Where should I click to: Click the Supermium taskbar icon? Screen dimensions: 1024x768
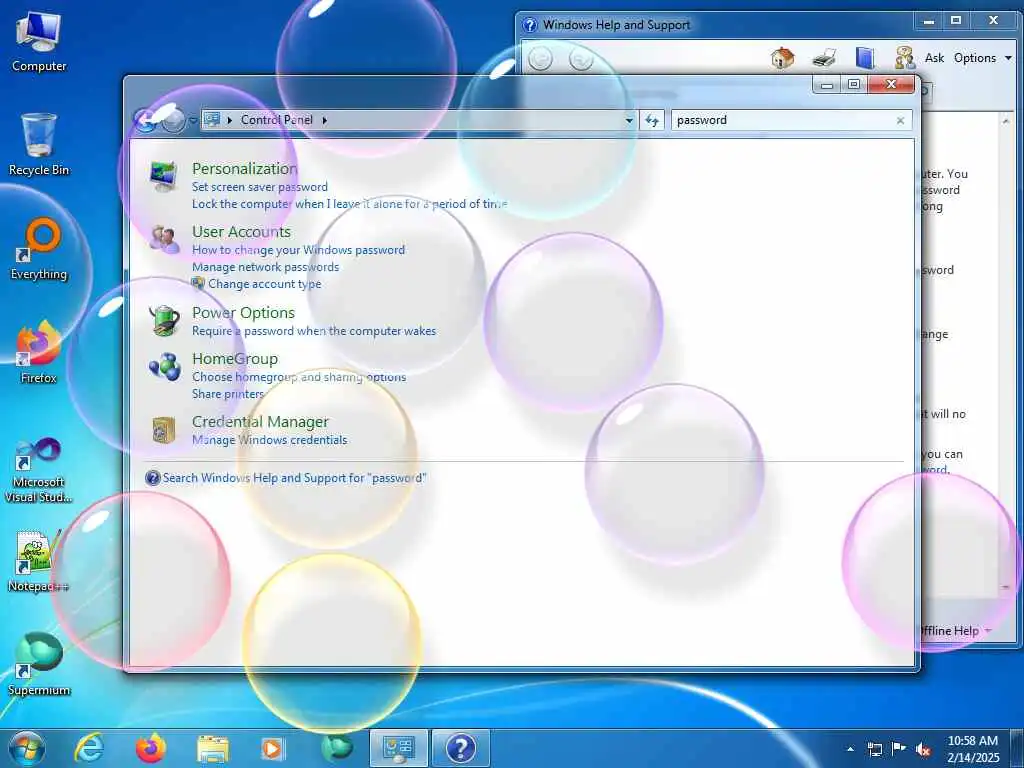337,748
